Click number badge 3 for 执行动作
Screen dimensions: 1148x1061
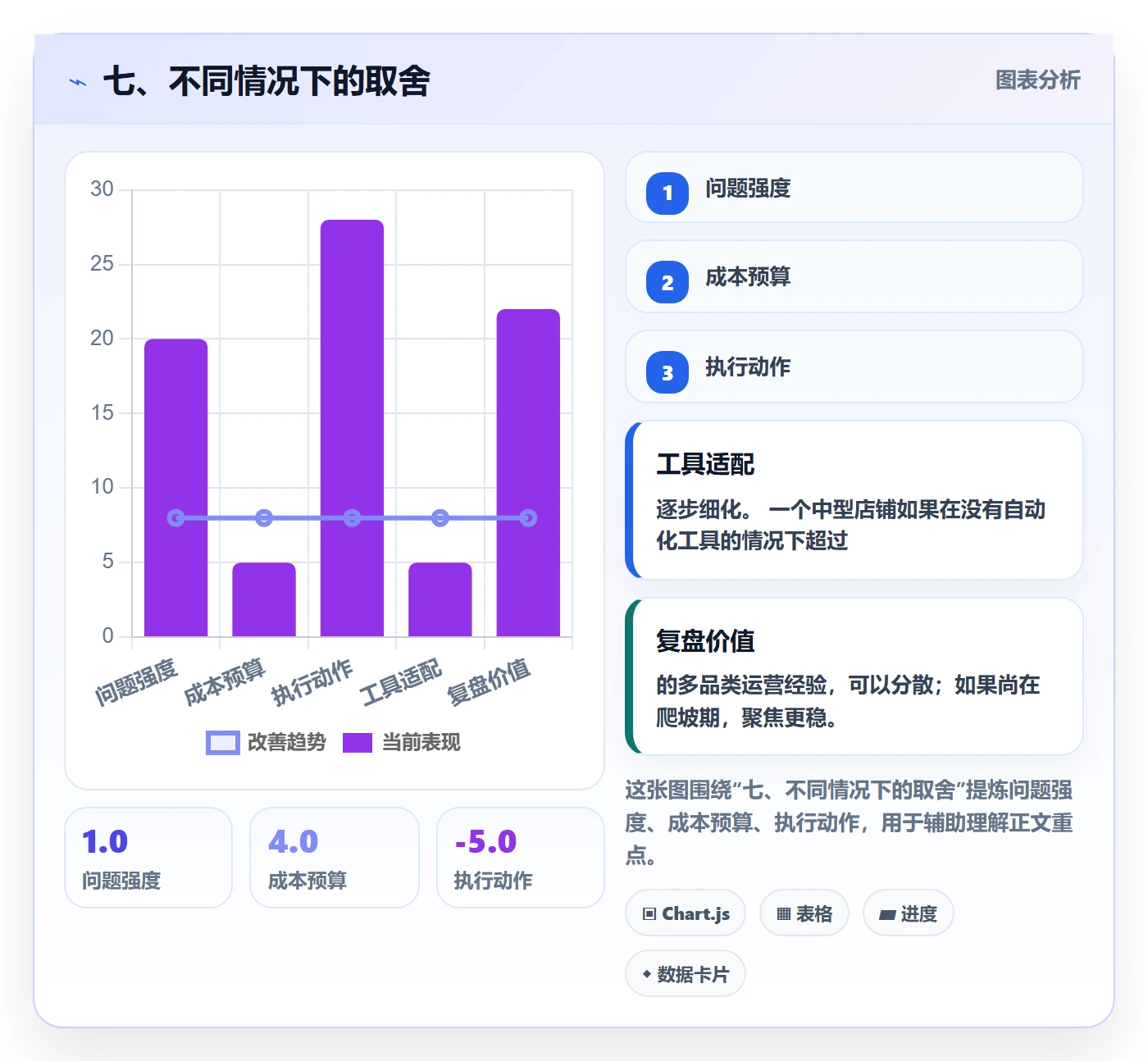coord(667,372)
